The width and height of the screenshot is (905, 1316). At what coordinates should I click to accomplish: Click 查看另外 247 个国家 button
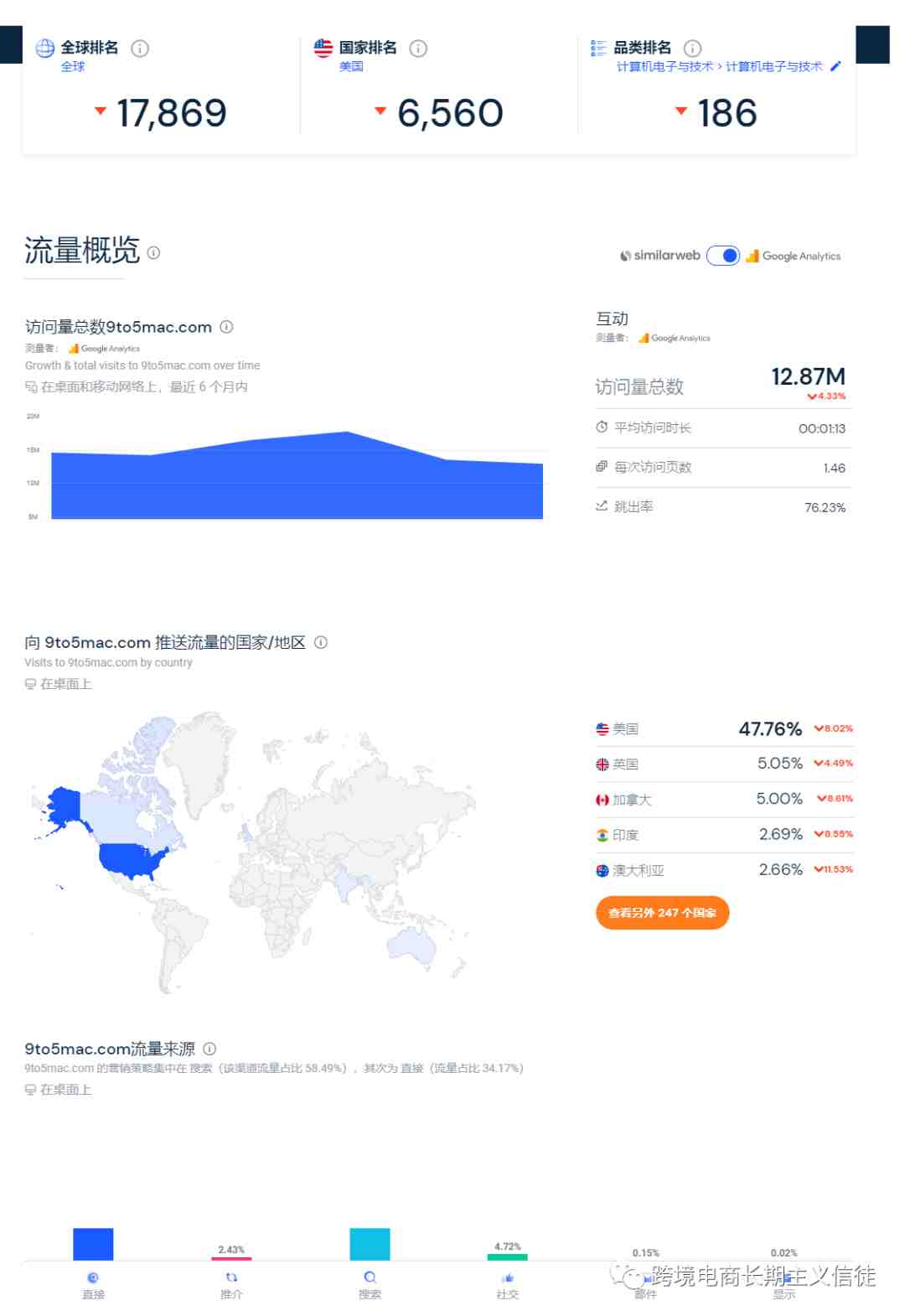pyautogui.click(x=663, y=913)
